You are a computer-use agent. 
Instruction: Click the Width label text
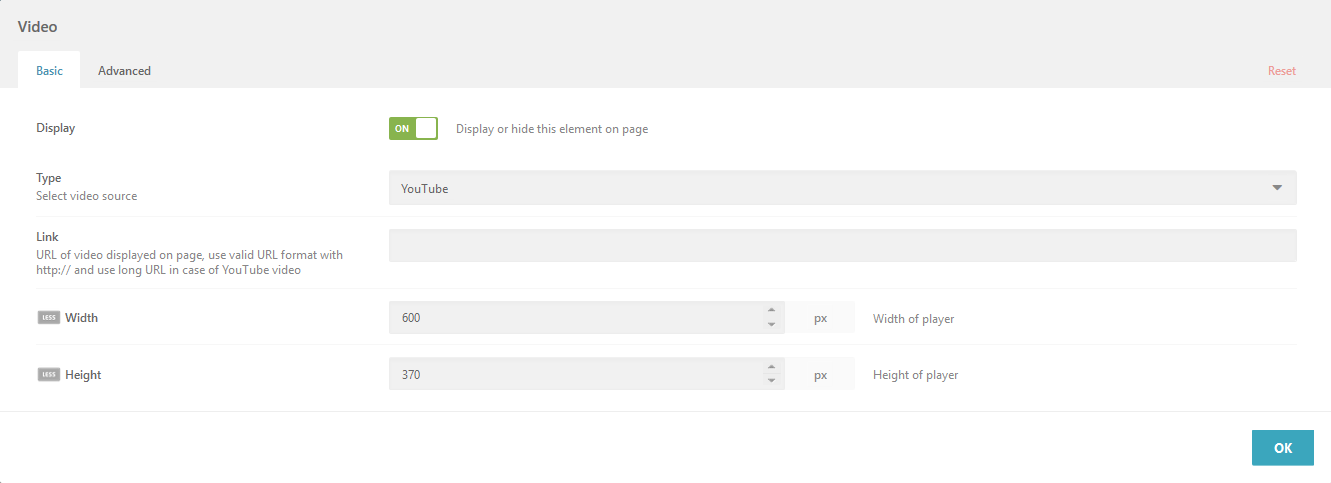[81, 318]
